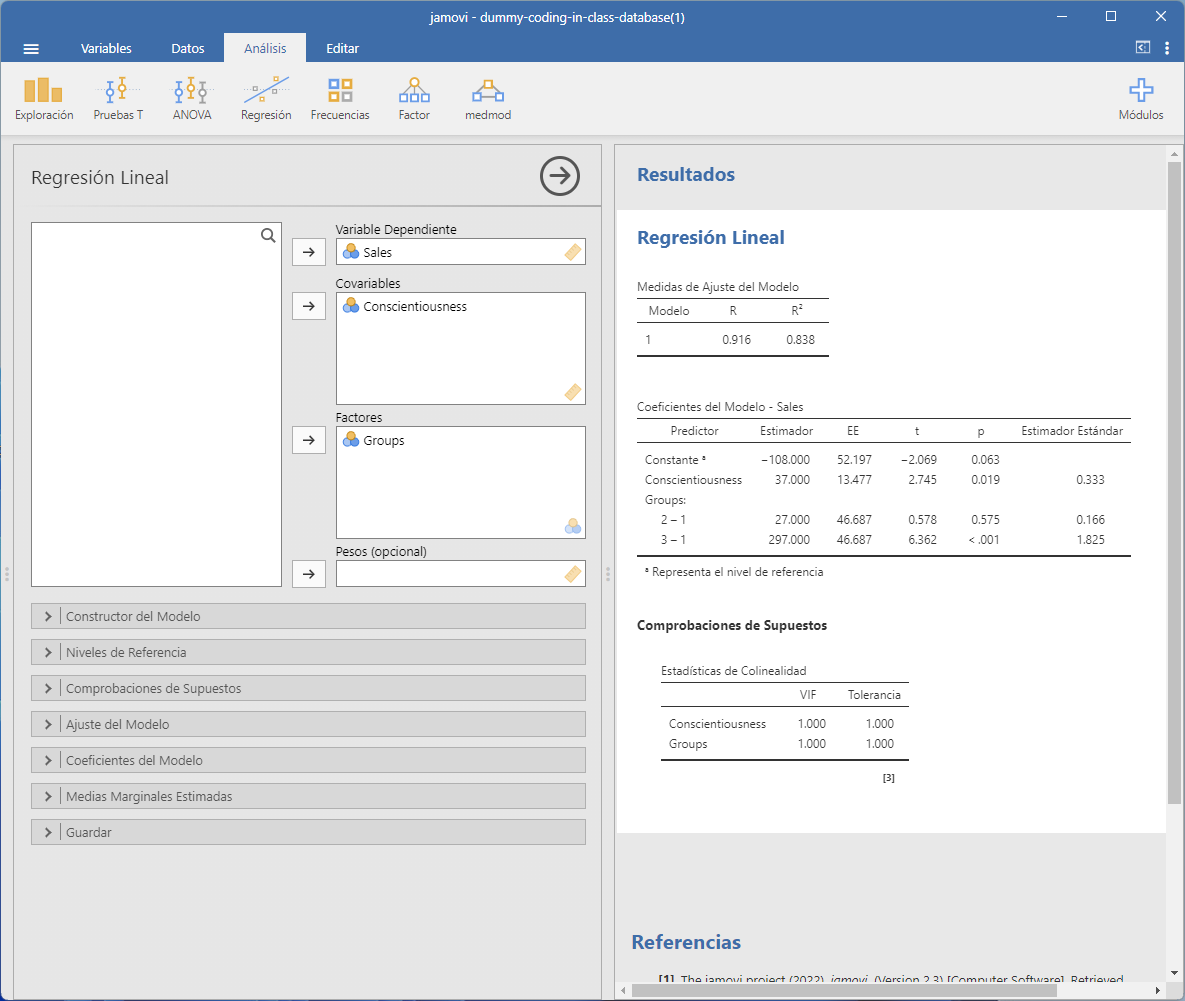The width and height of the screenshot is (1185, 1001).
Task: Click the results panel vertical scrollbar
Action: [1174, 480]
